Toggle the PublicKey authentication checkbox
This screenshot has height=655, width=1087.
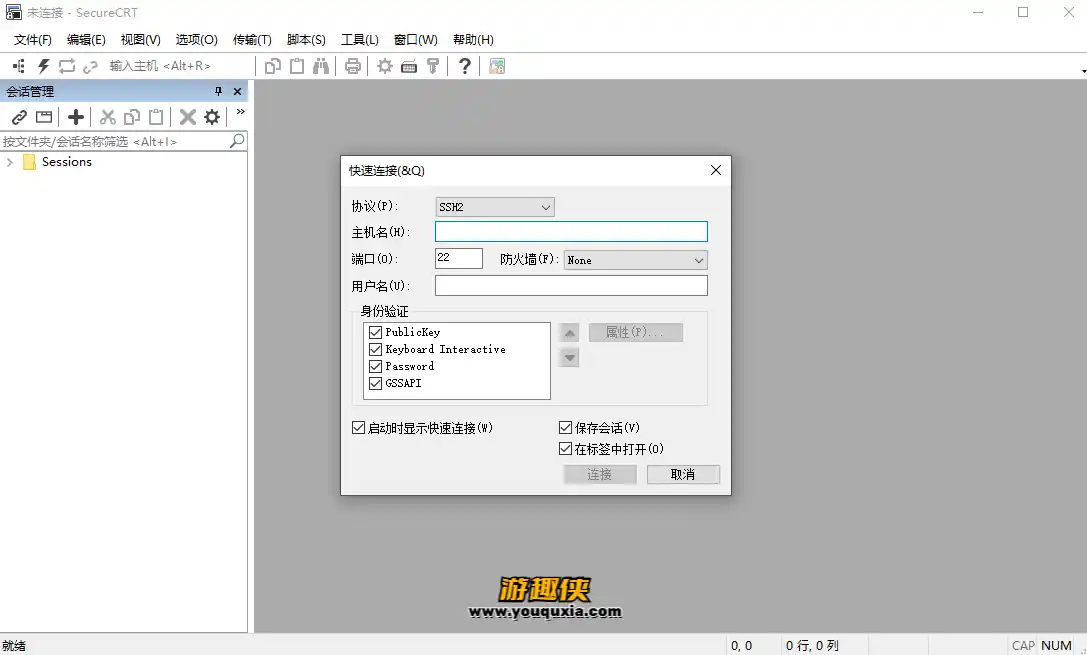coord(376,332)
